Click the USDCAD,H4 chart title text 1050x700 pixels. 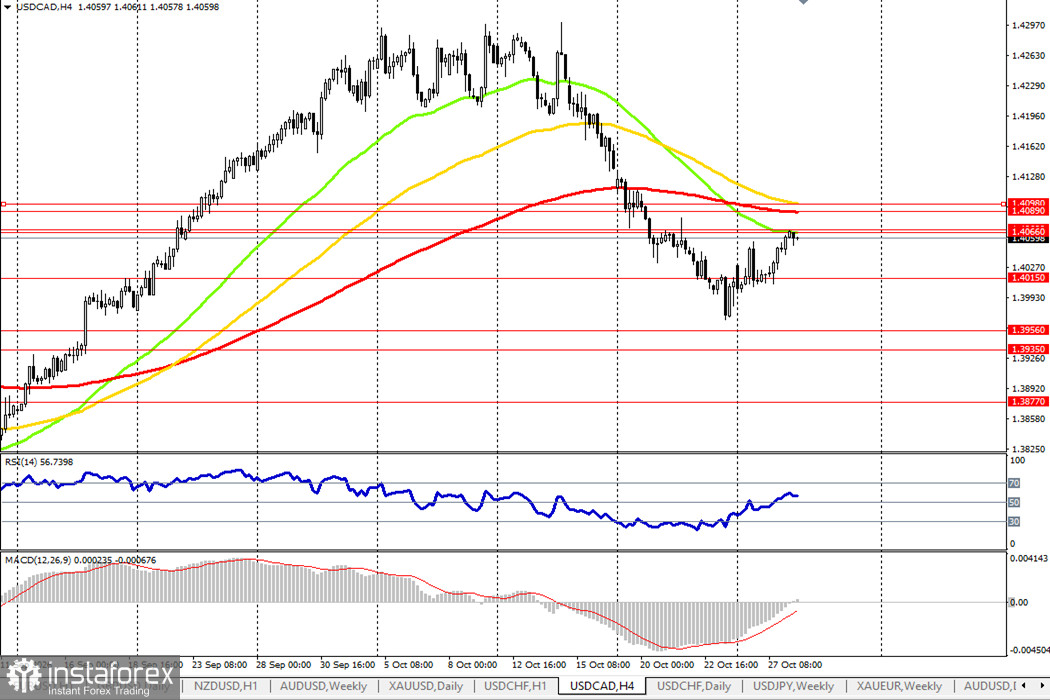pos(44,7)
